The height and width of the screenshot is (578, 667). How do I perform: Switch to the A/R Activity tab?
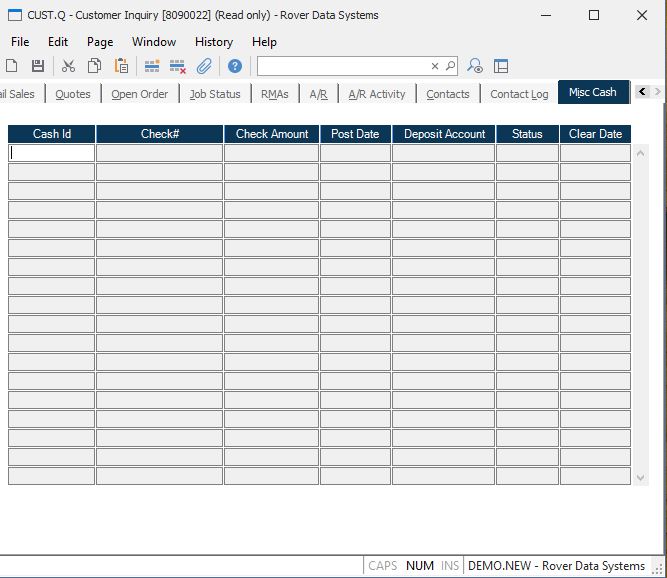(376, 94)
